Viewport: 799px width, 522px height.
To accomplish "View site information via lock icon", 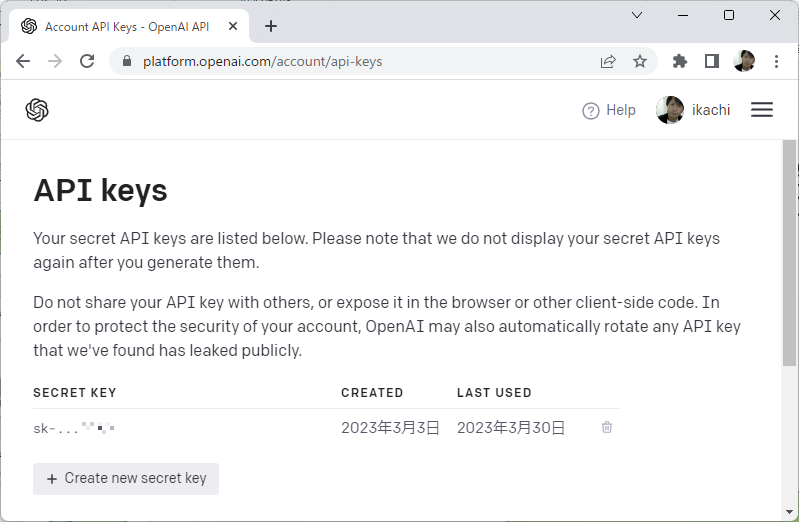I will click(x=127, y=61).
